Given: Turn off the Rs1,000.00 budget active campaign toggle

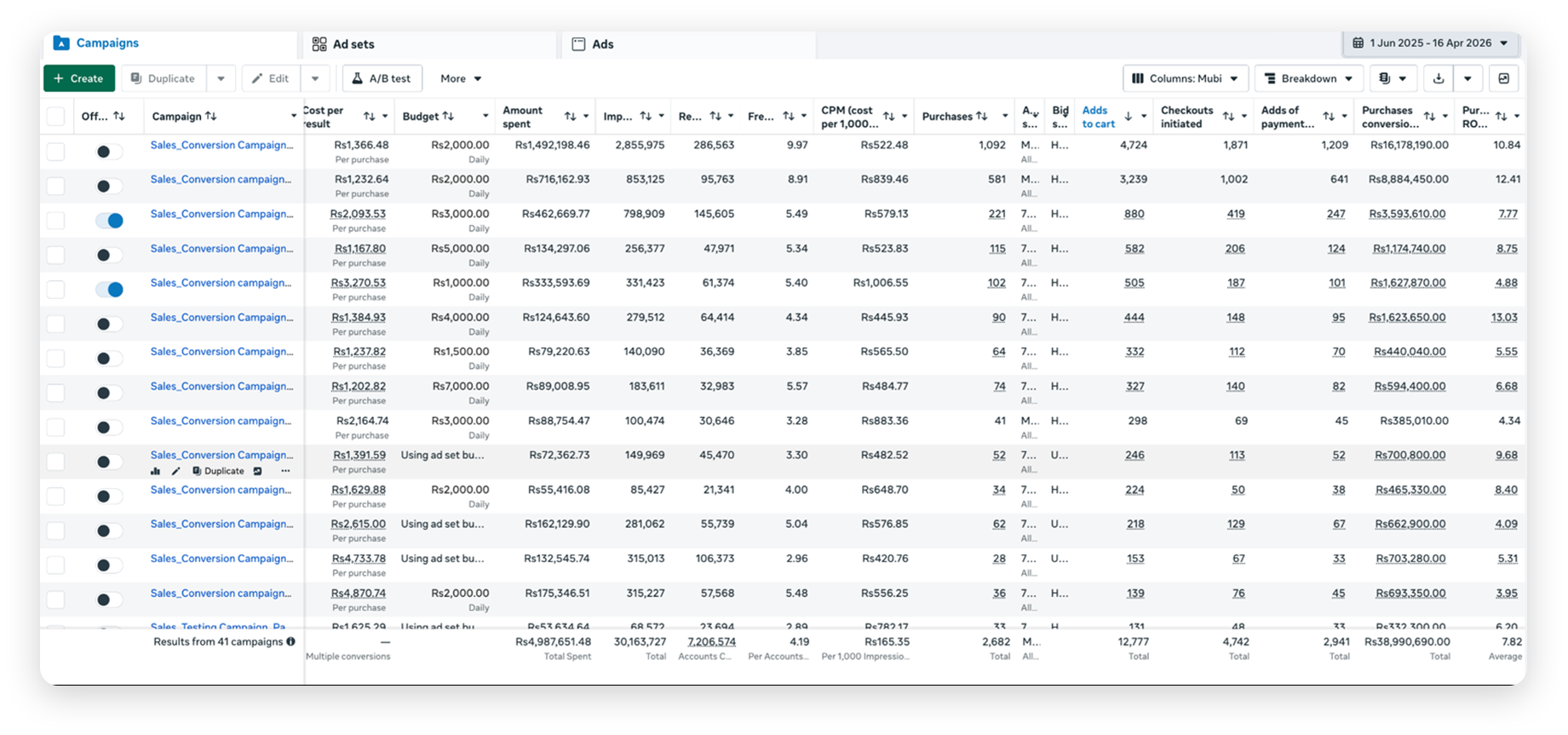Looking at the screenshot, I should [x=109, y=290].
